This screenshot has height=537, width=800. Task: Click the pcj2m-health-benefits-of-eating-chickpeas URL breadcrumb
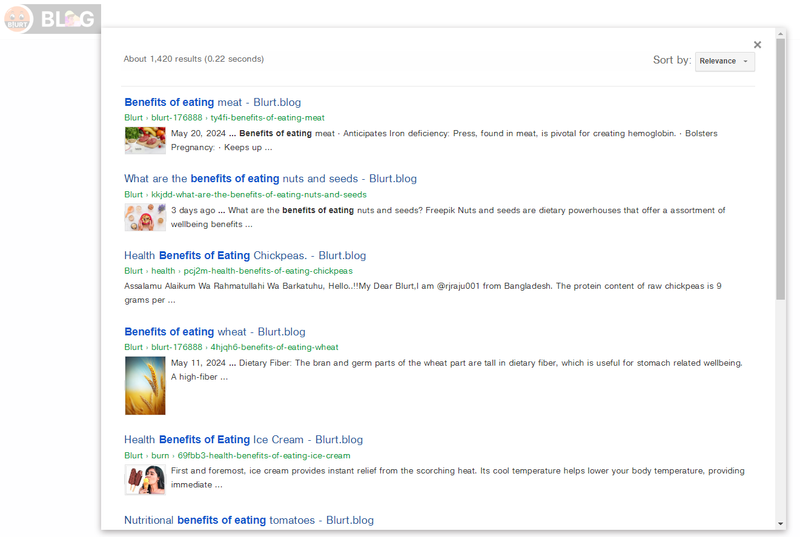tap(267, 271)
